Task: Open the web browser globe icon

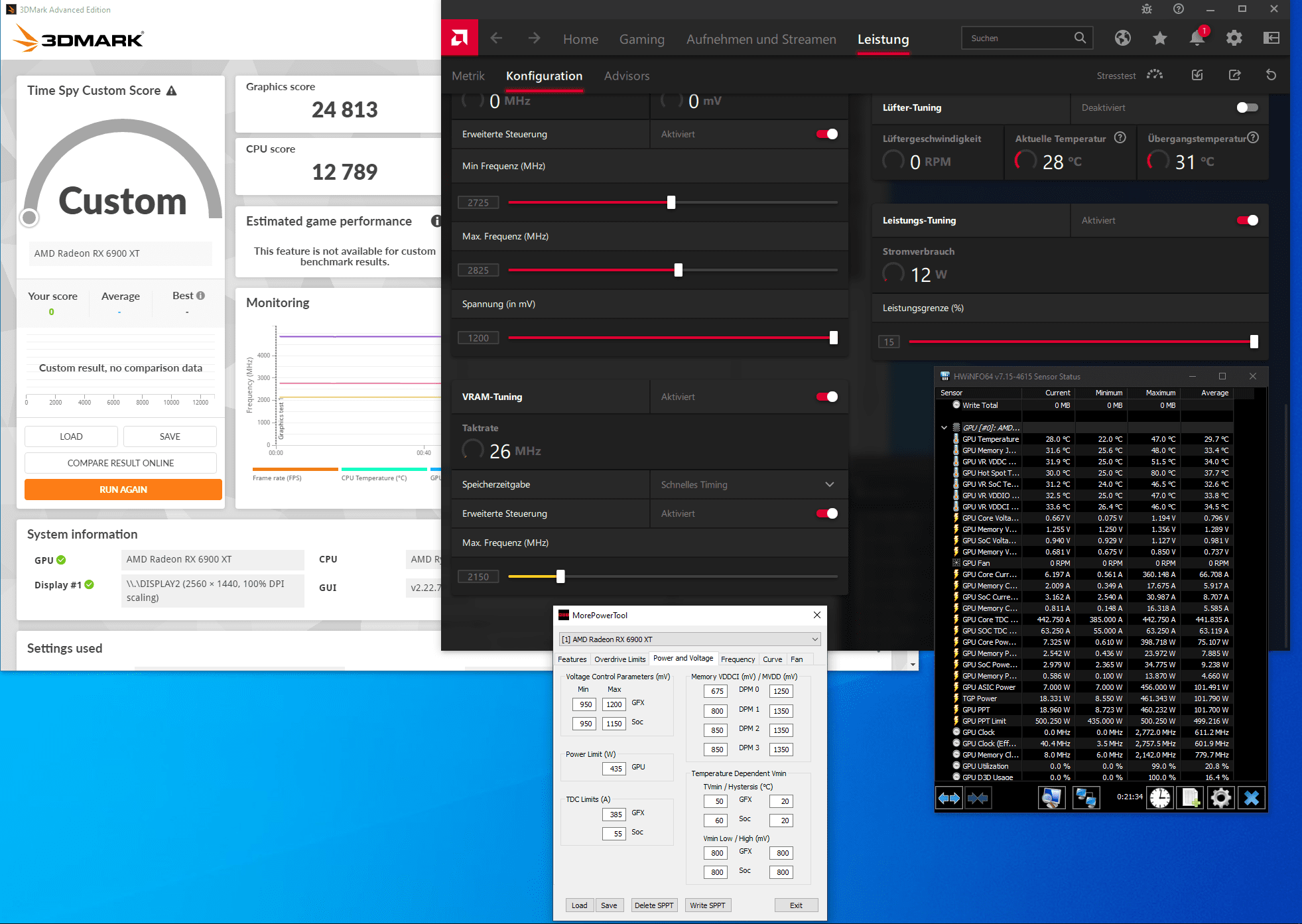Action: (x=1122, y=38)
